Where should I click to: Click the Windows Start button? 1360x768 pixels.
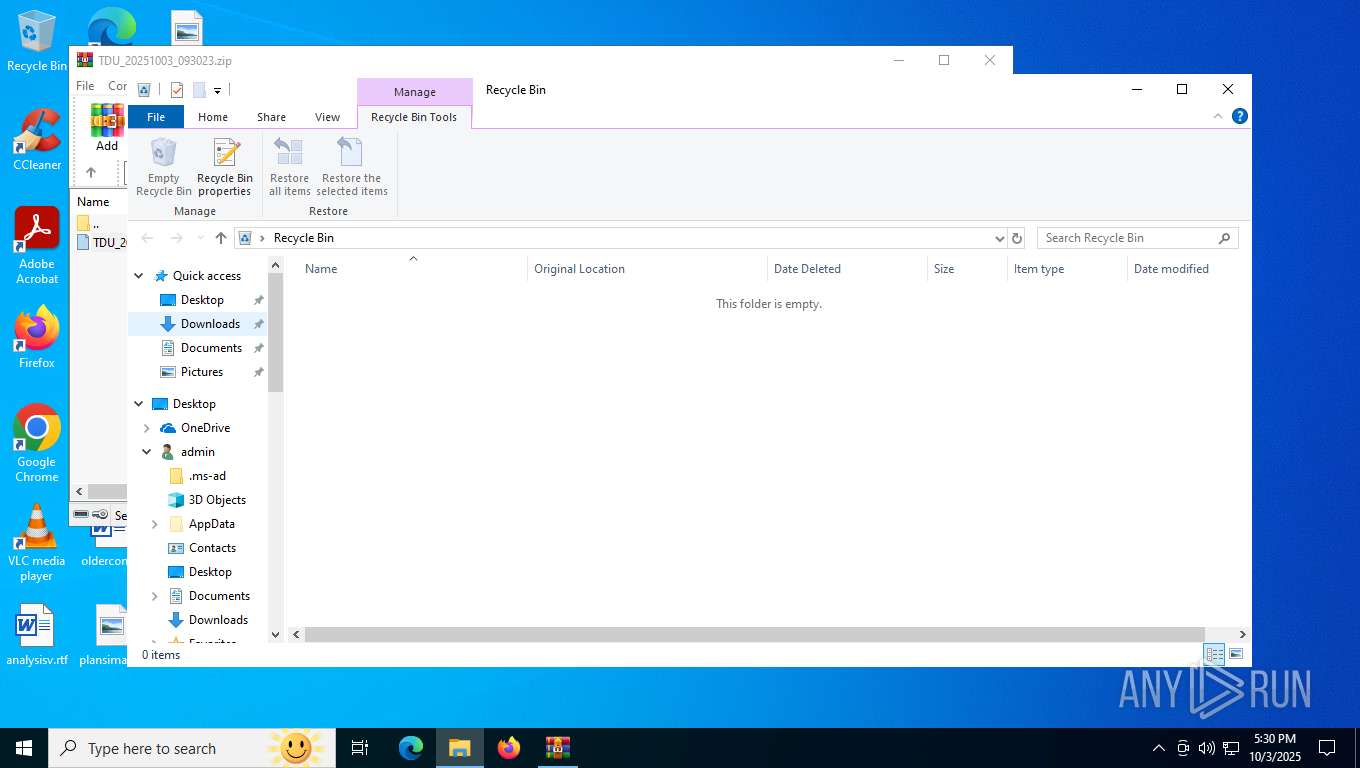24,748
